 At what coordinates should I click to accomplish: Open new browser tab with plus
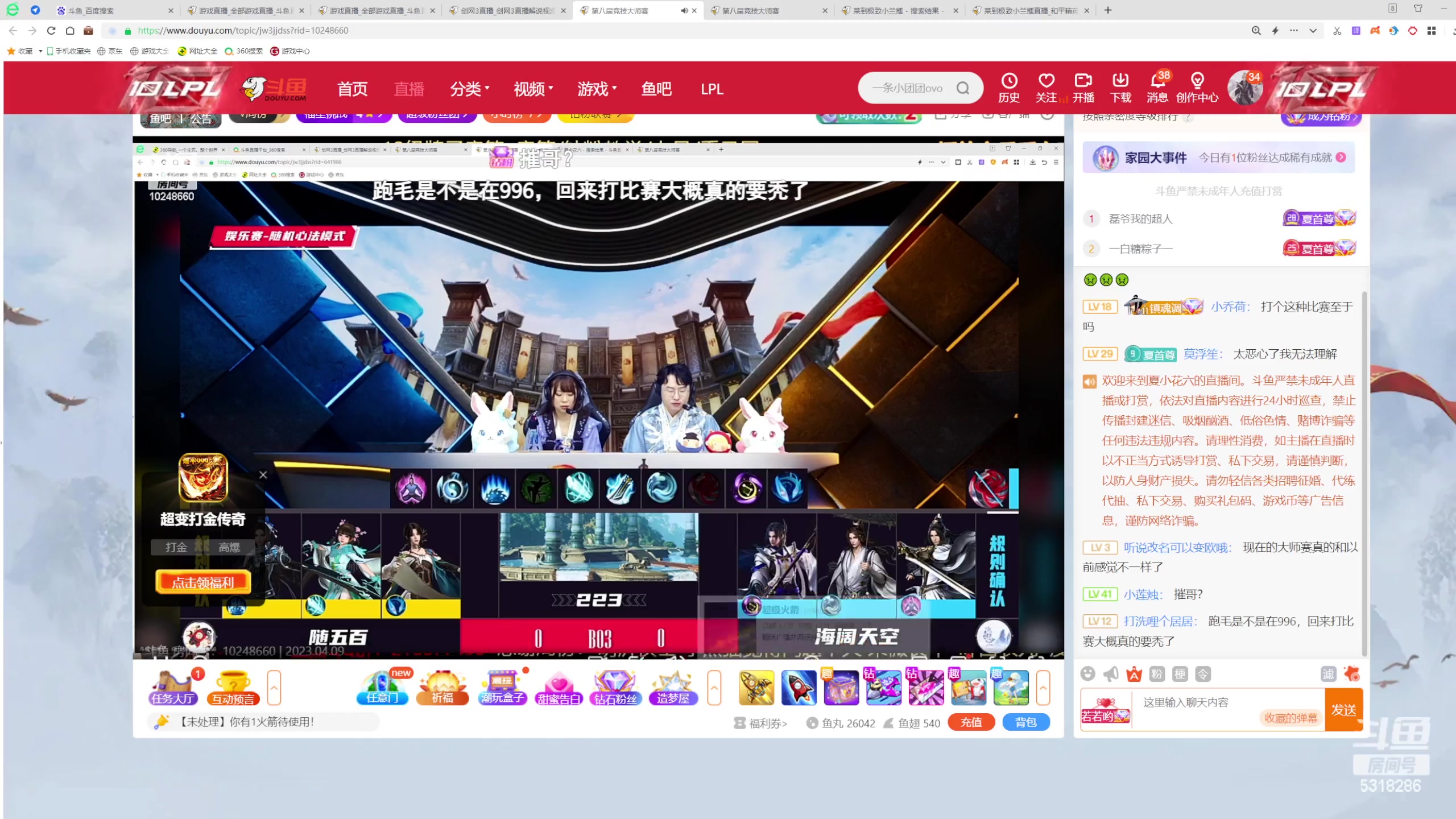point(1108,10)
